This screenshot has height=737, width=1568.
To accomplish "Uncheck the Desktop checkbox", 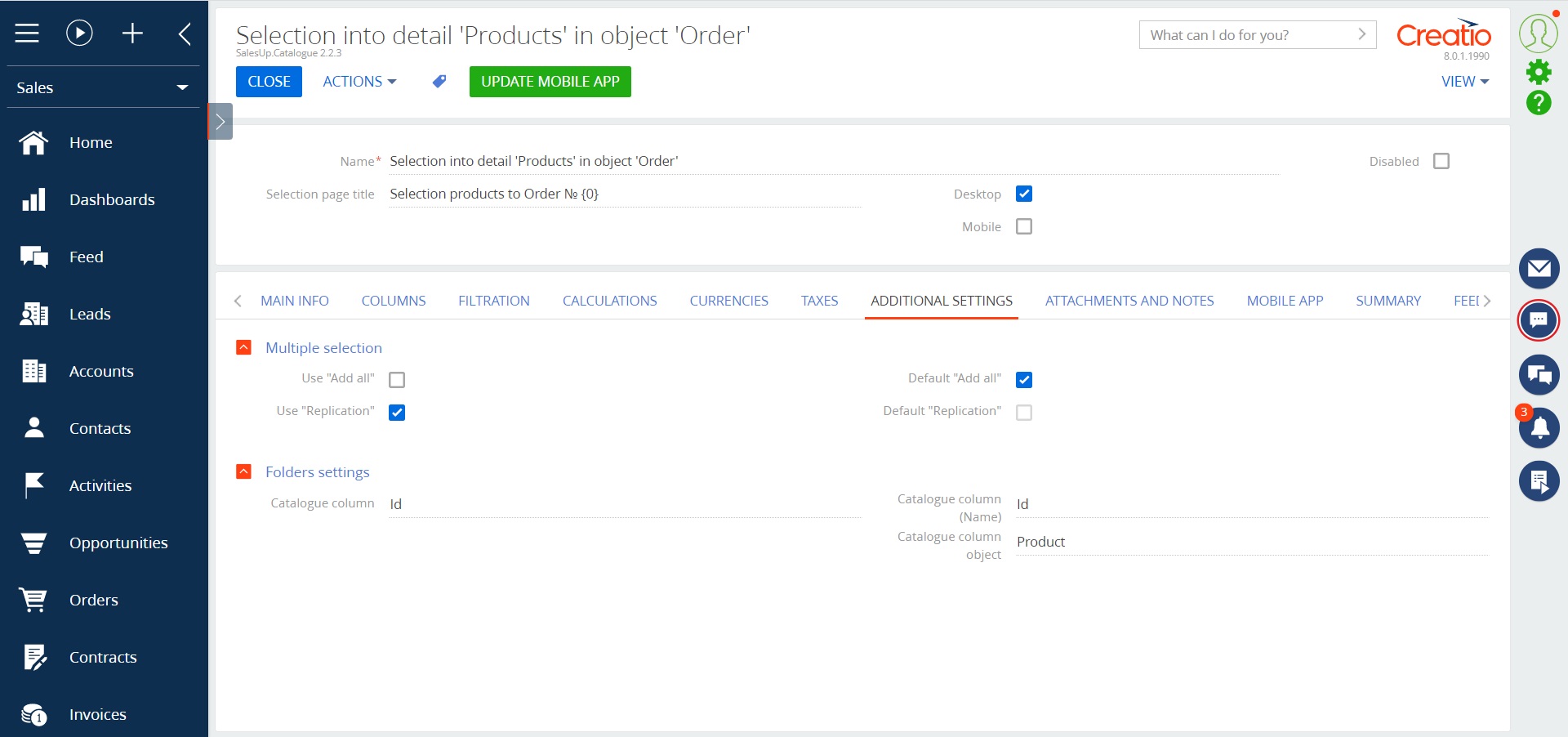I will 1024,194.
